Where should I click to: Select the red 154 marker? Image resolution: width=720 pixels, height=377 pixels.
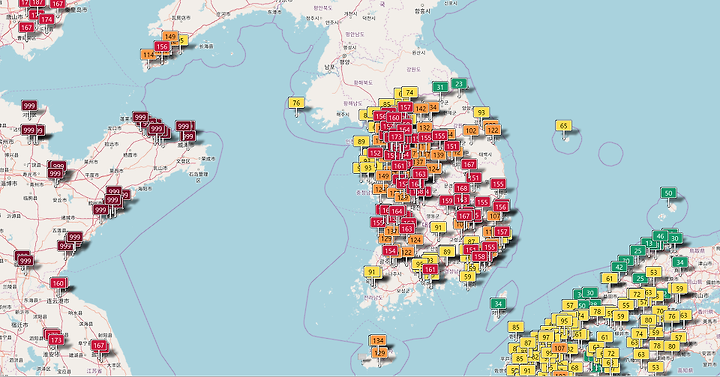point(390,251)
